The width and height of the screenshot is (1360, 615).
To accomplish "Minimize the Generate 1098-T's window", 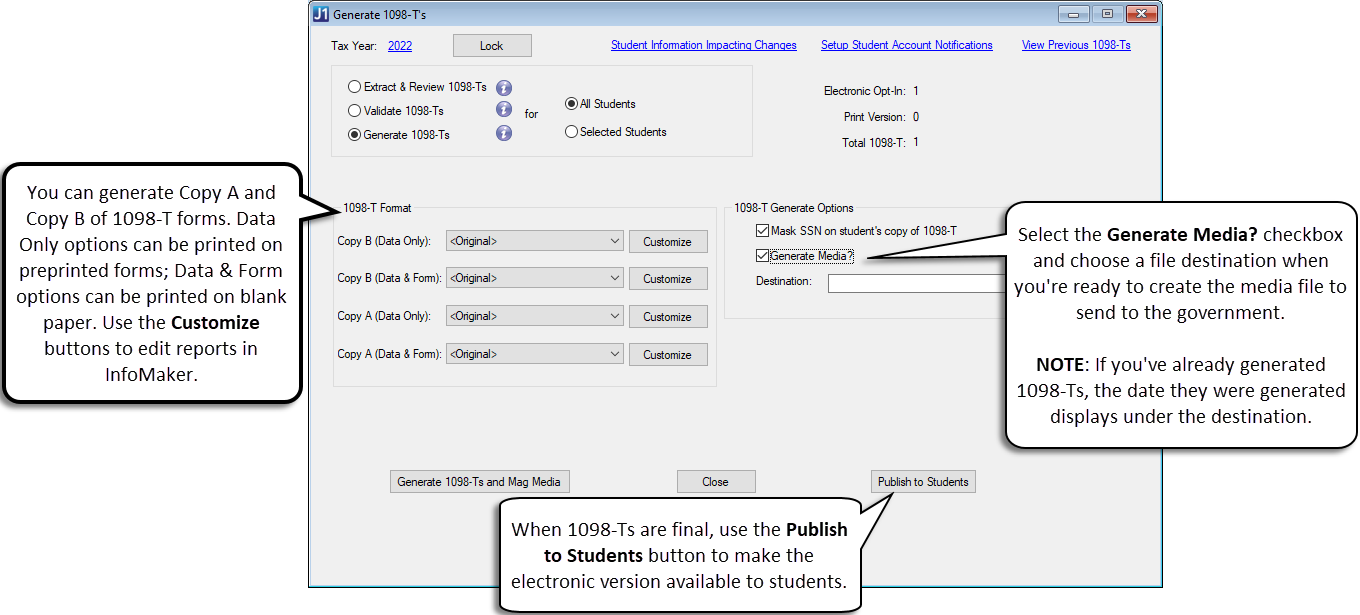I will [x=1076, y=14].
